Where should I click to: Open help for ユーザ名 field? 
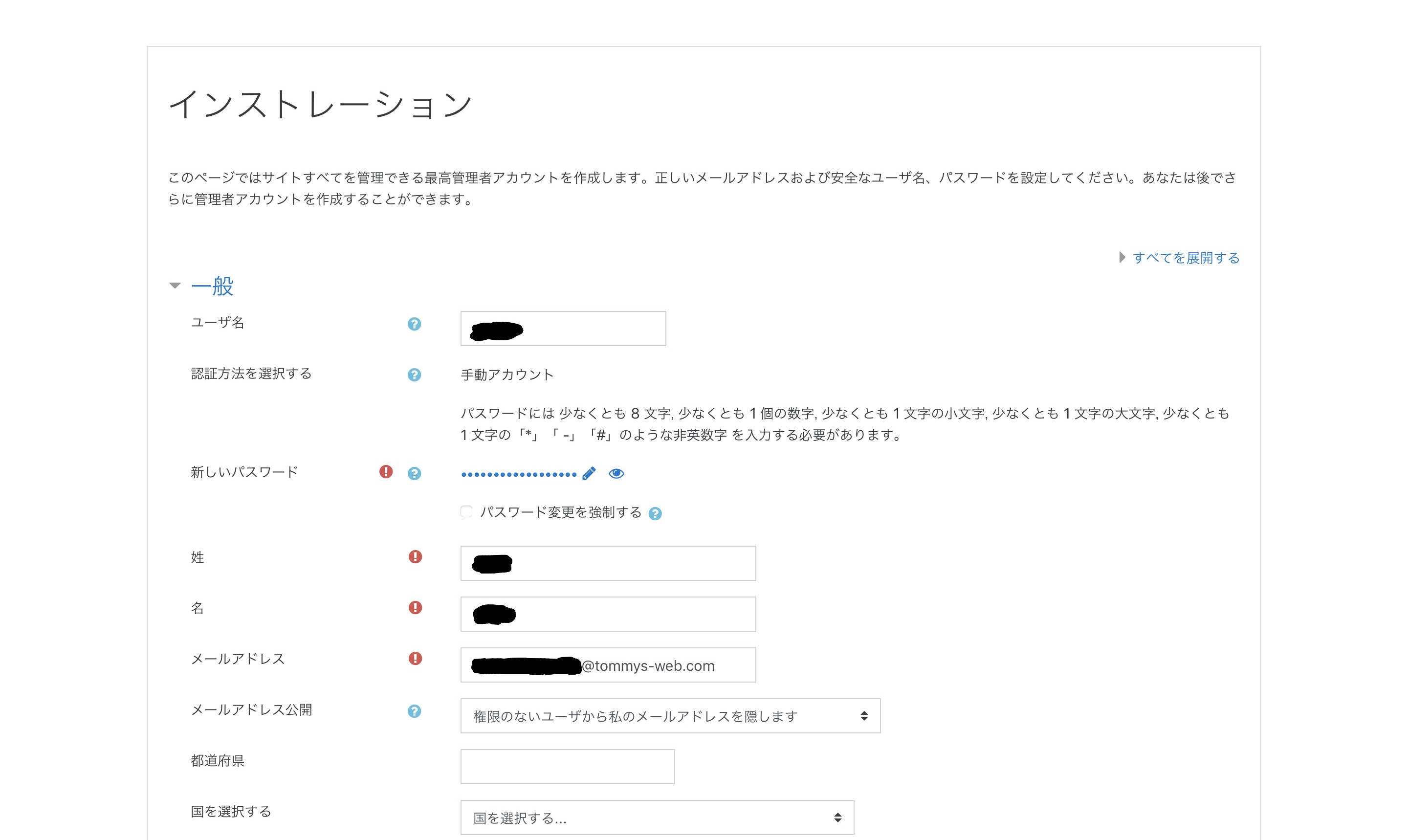pyautogui.click(x=414, y=324)
